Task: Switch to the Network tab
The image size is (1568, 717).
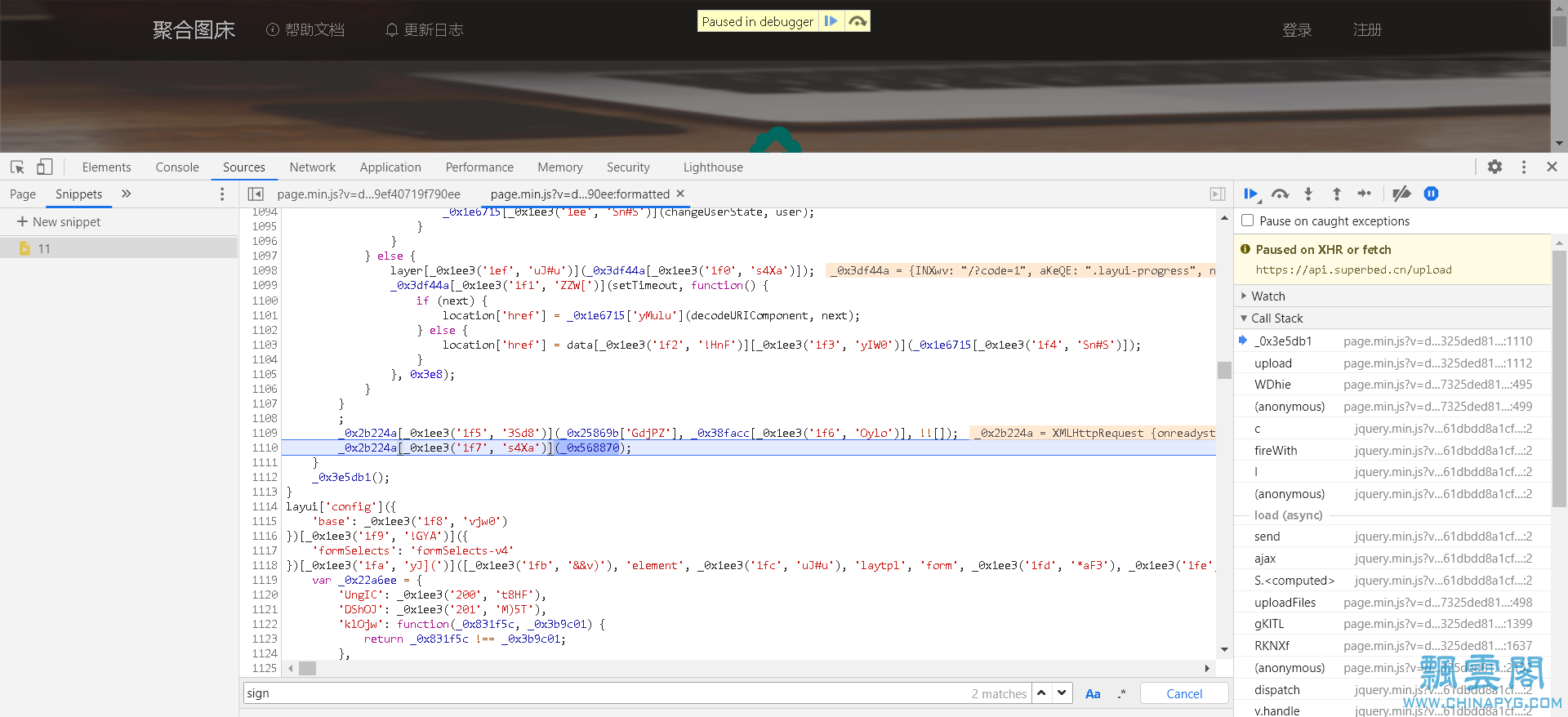Action: click(313, 167)
